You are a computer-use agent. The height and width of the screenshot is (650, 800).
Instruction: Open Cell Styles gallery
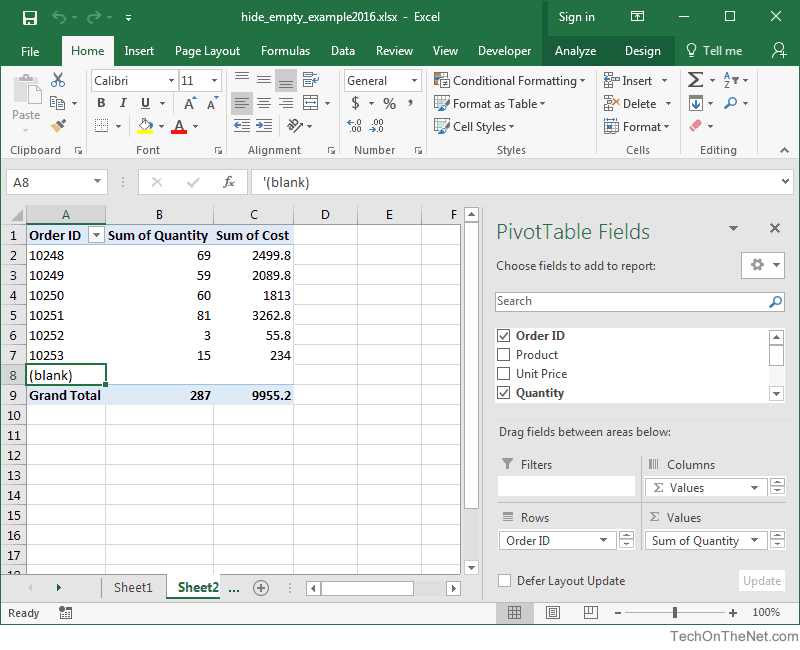pyautogui.click(x=474, y=126)
